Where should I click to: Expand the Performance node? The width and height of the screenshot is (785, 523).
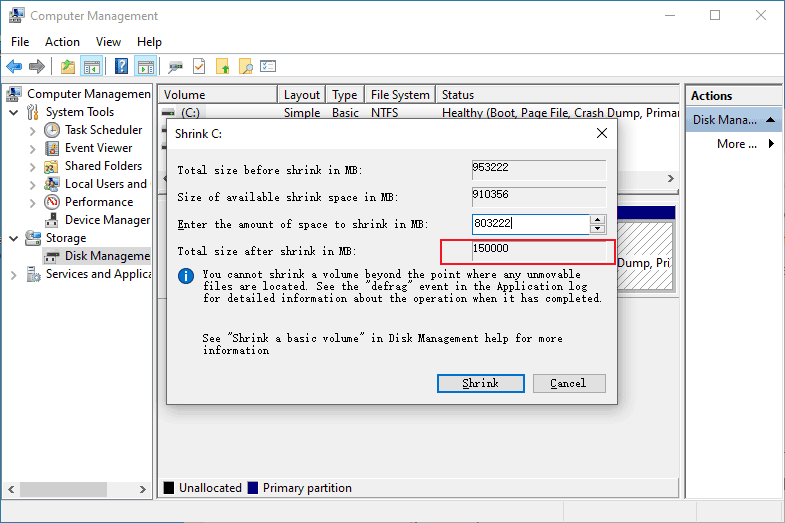[33, 203]
